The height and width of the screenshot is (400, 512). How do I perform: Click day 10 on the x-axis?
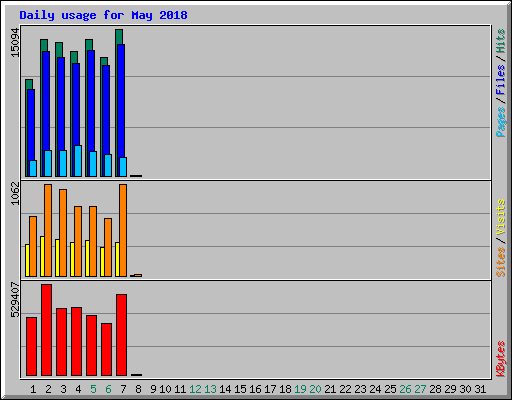tap(165, 389)
